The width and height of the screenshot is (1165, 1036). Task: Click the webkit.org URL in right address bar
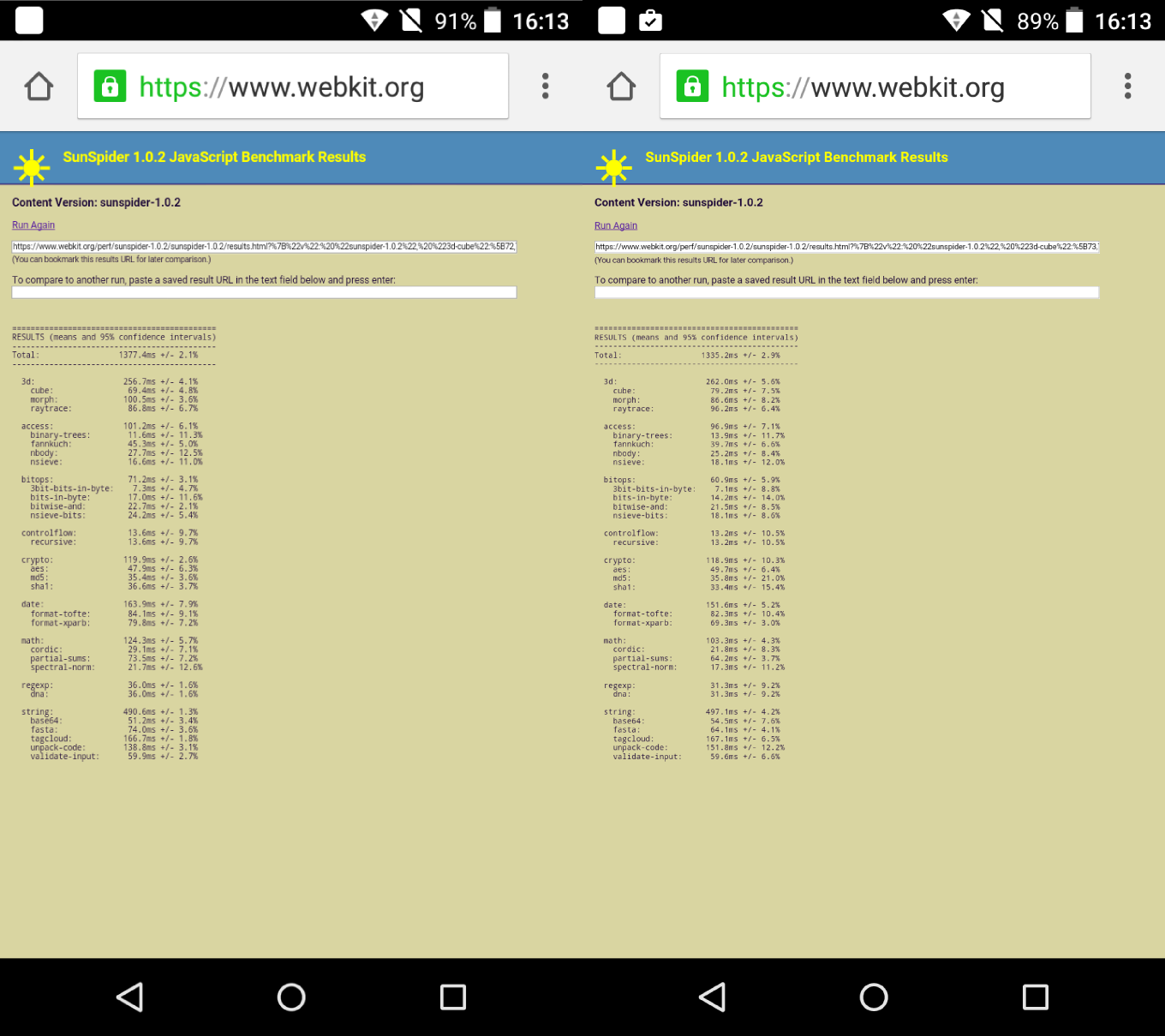click(x=863, y=87)
